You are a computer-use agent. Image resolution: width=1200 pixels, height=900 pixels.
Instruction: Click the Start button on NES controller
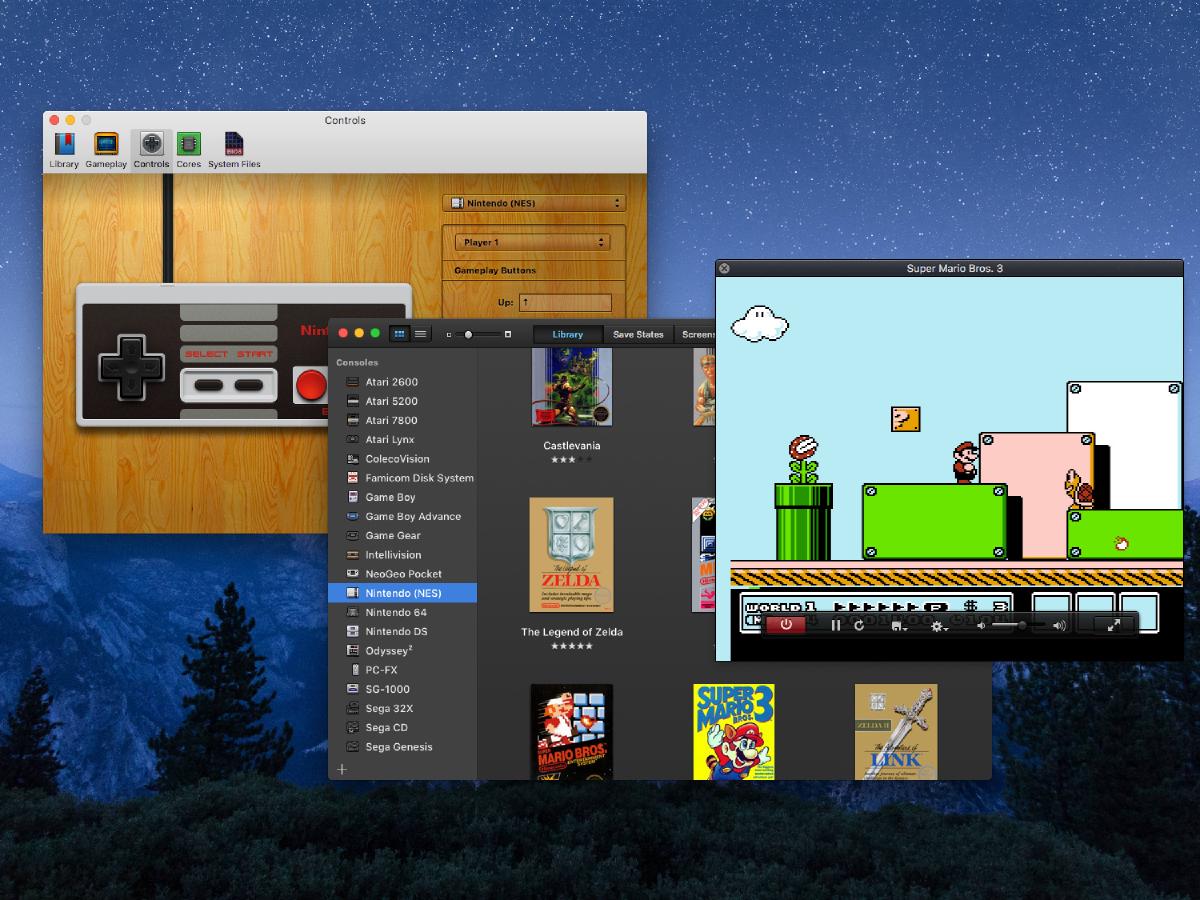coord(247,385)
